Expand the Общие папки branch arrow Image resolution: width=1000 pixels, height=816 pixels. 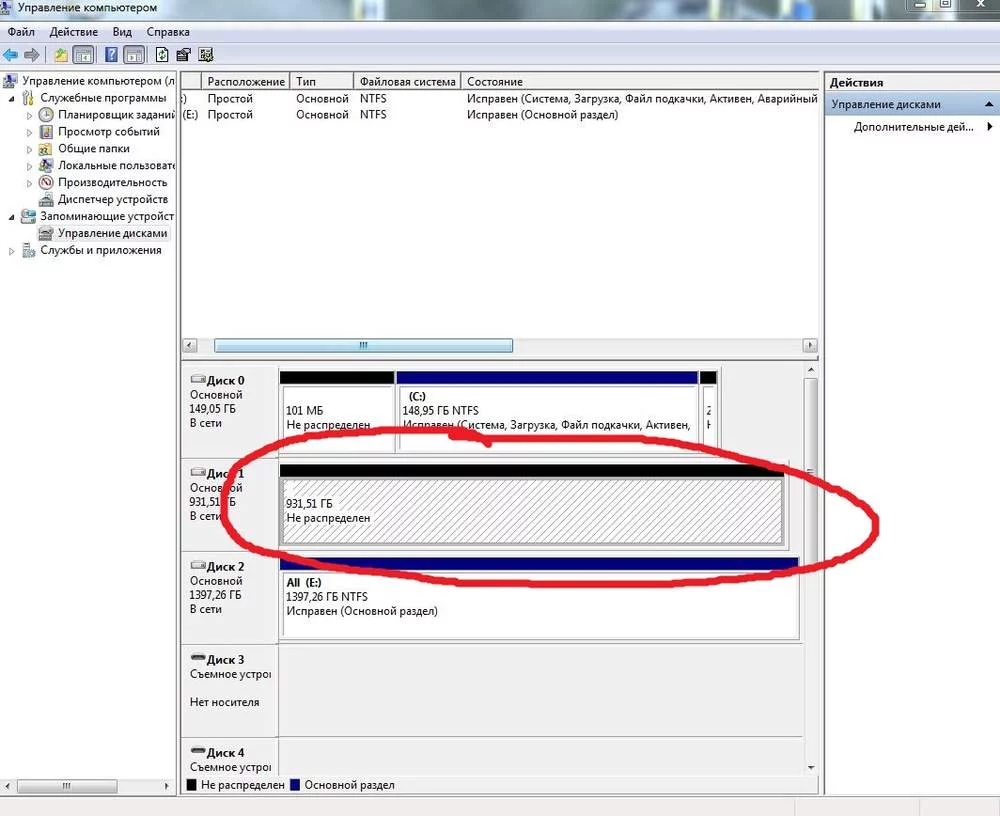[x=29, y=149]
